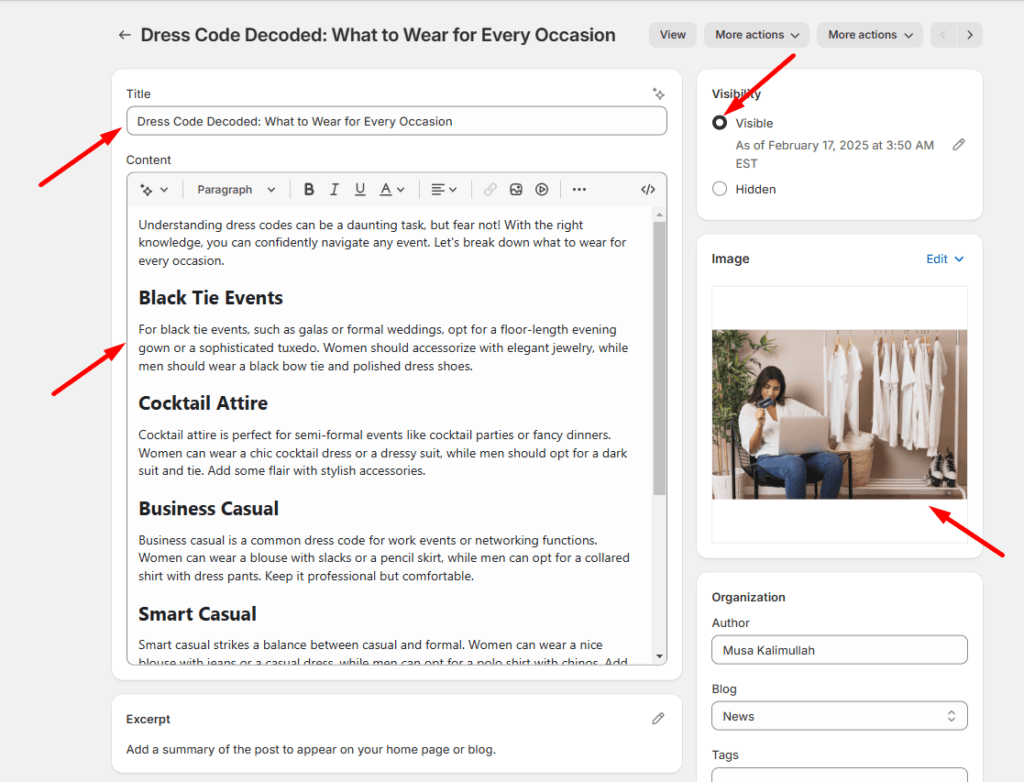Toggle italic formatting

(334, 189)
